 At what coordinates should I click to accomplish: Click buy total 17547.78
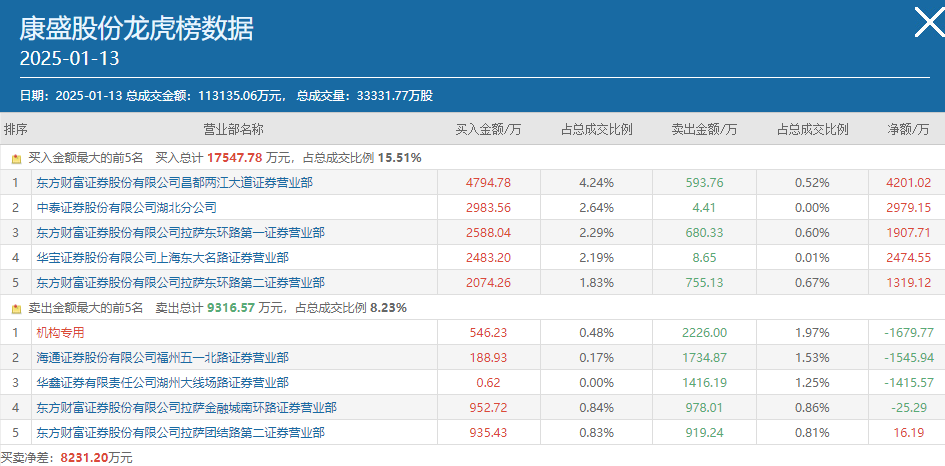point(235,159)
